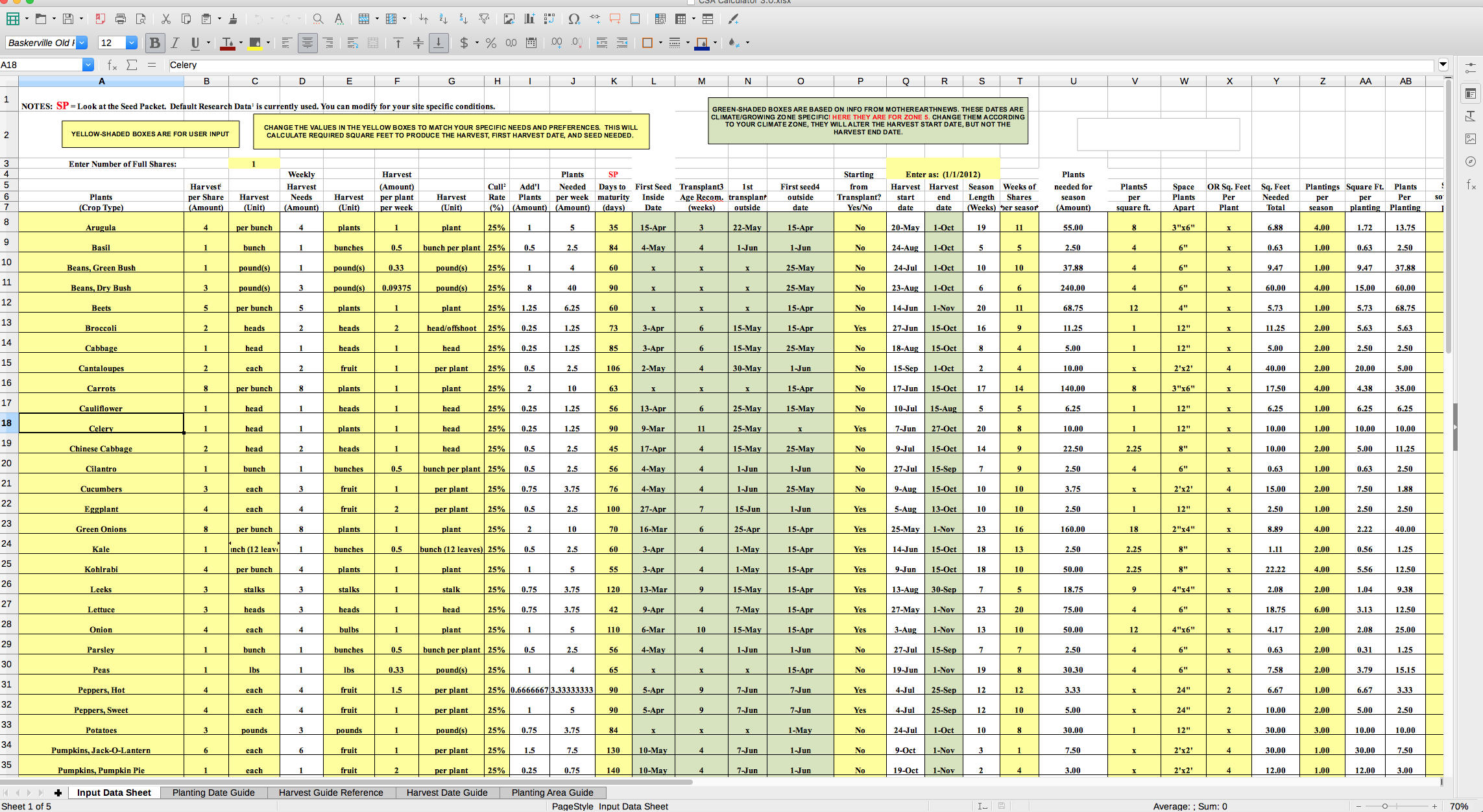Click the Sum sigma icon
1483x812 pixels.
click(x=132, y=65)
